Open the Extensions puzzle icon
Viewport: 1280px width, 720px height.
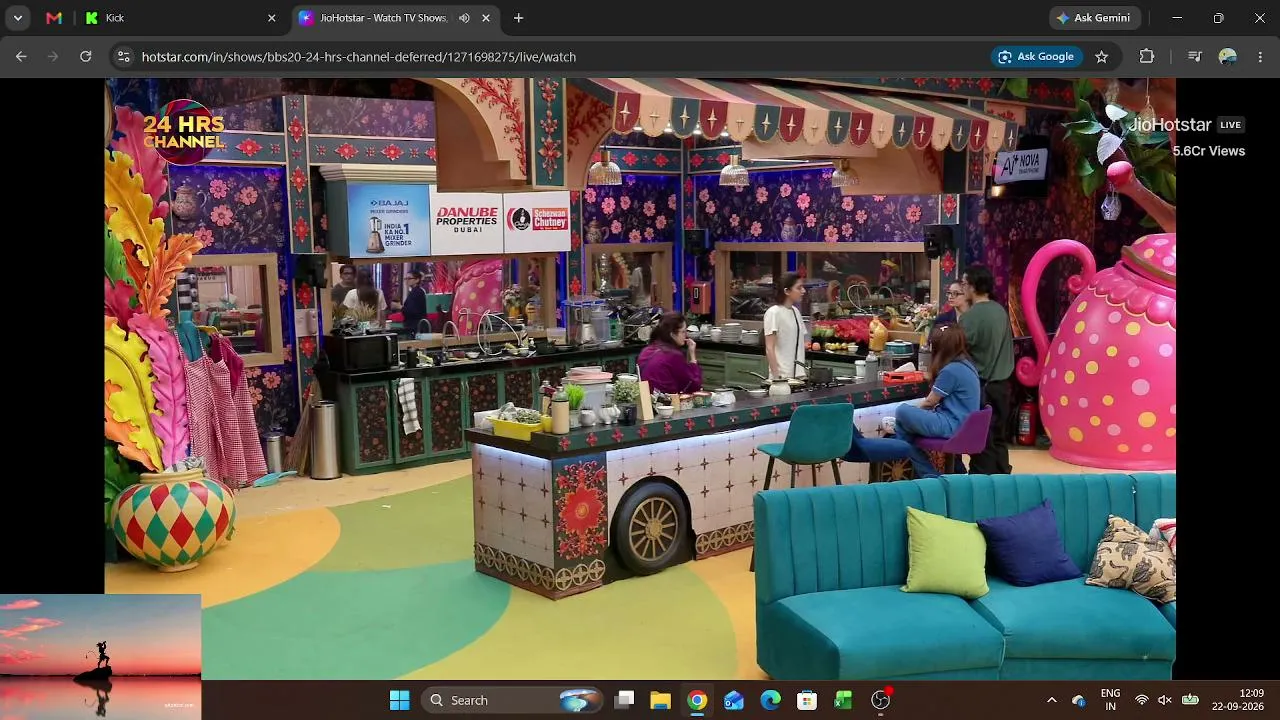1147,57
